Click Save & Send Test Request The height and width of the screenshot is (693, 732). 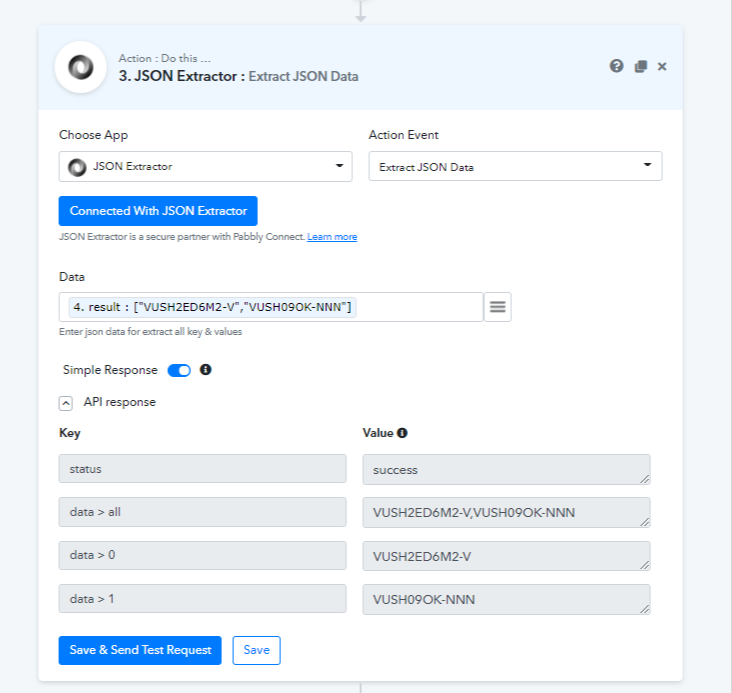140,650
